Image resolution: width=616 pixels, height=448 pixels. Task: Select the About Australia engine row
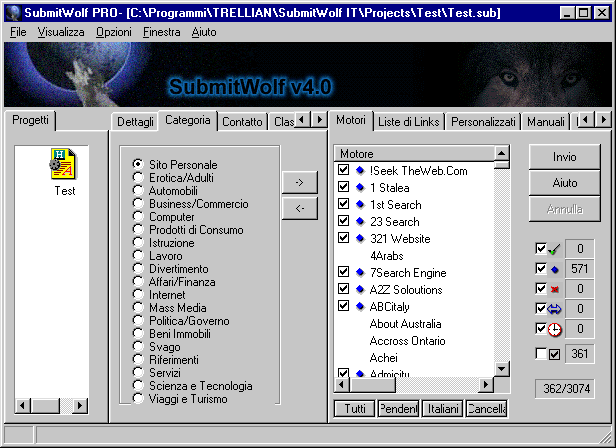coord(405,324)
